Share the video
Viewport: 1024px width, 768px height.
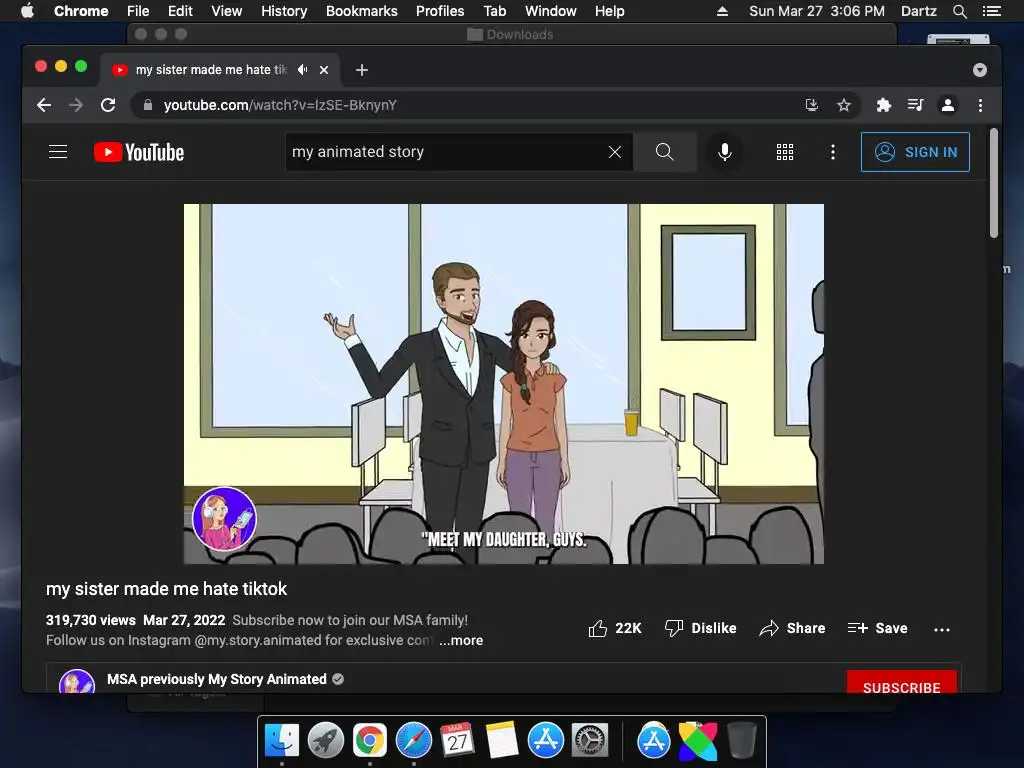[793, 628]
